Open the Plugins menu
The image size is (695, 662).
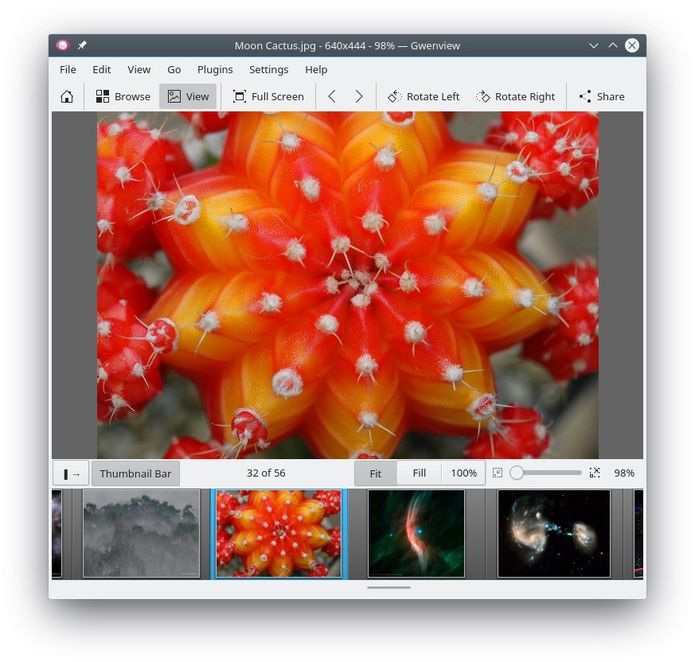pos(215,70)
